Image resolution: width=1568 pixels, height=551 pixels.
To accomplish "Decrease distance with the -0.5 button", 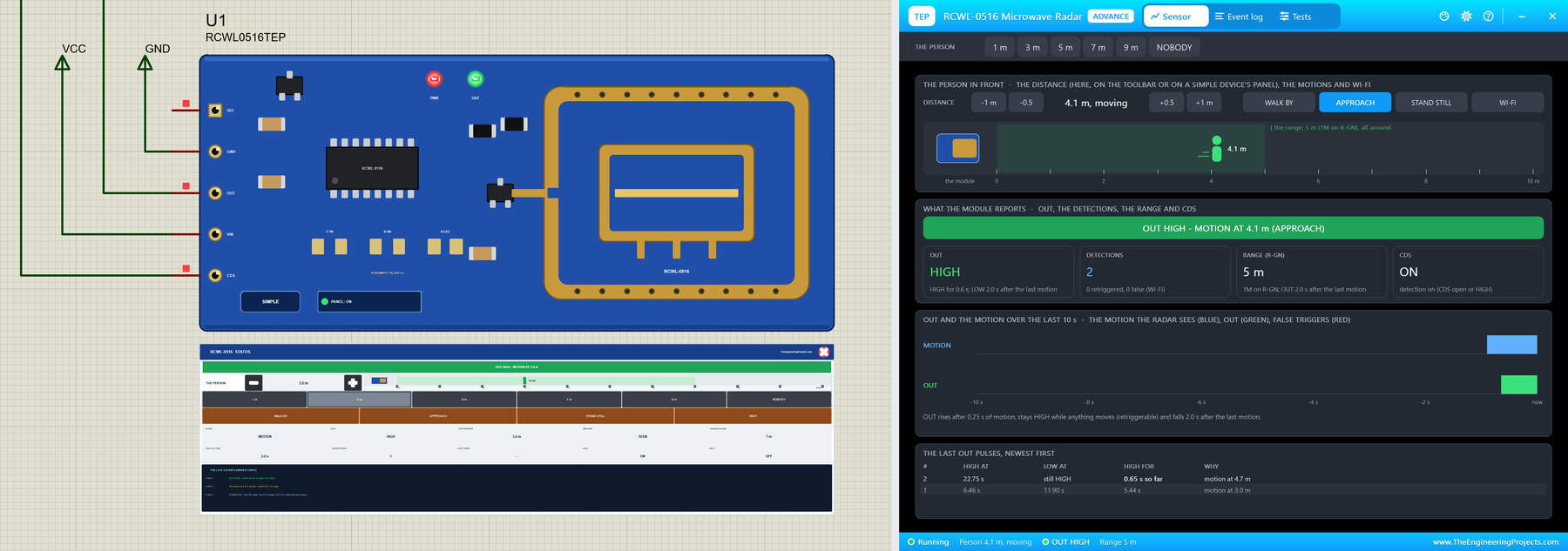I will coord(1026,103).
